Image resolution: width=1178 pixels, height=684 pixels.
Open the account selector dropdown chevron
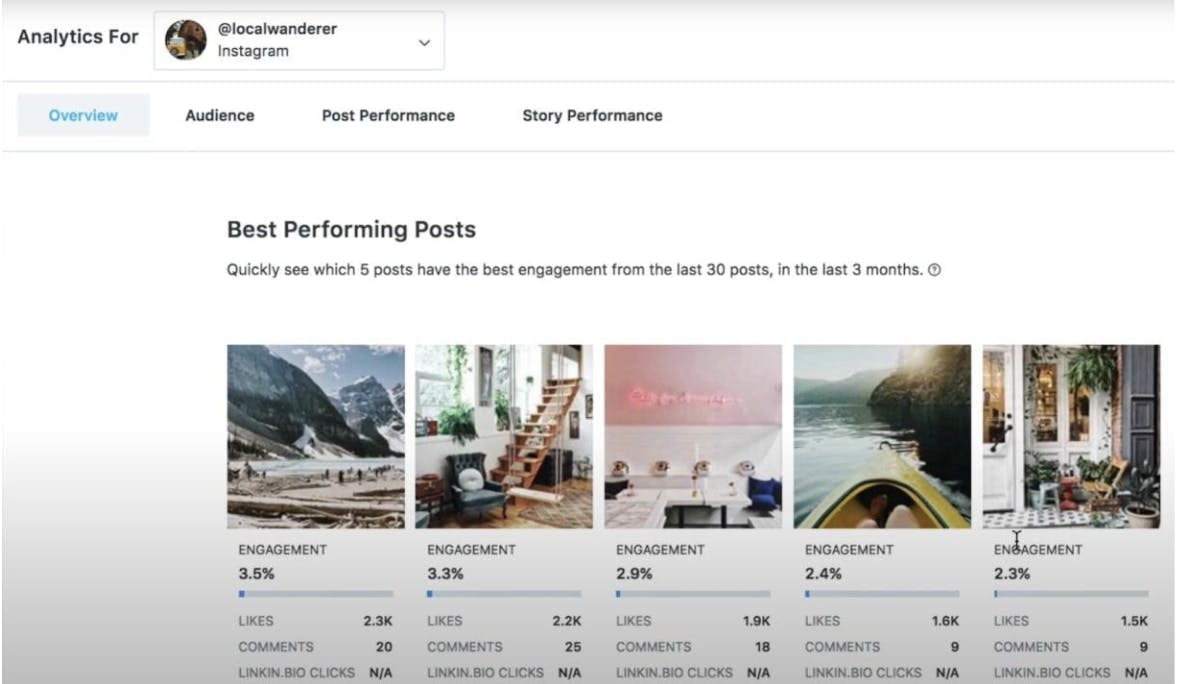[424, 42]
